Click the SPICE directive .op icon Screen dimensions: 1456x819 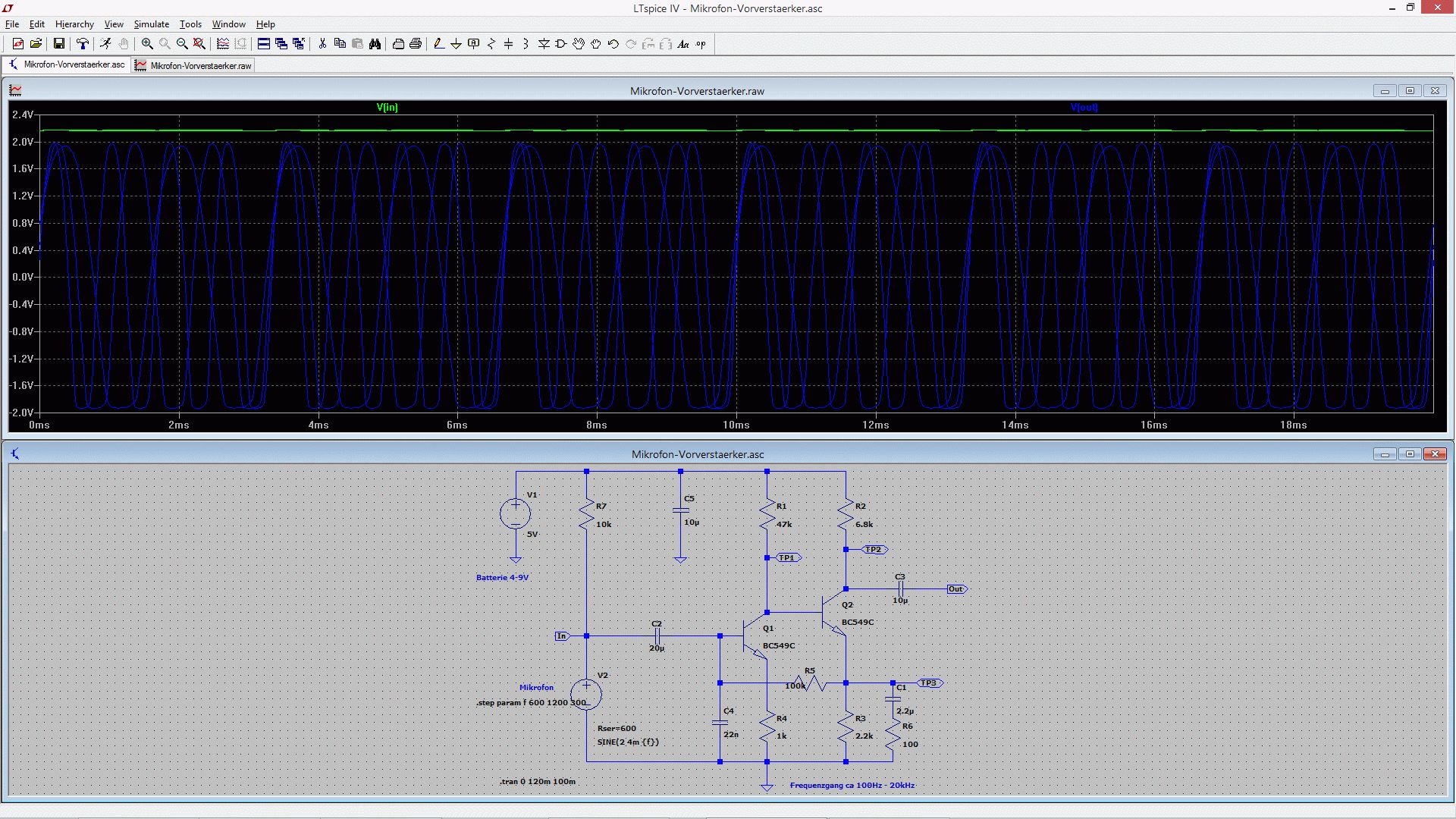[701, 44]
